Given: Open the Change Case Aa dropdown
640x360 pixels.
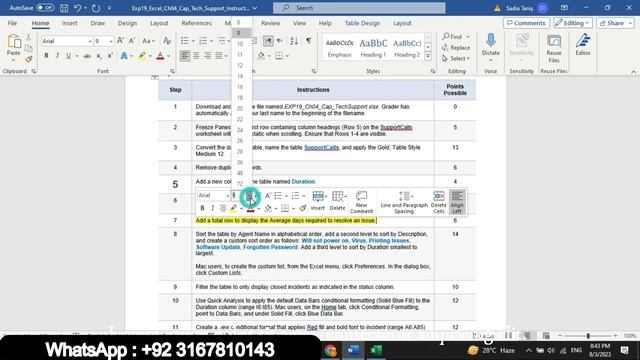Looking at the screenshot, I should pyautogui.click(x=148, y=41).
